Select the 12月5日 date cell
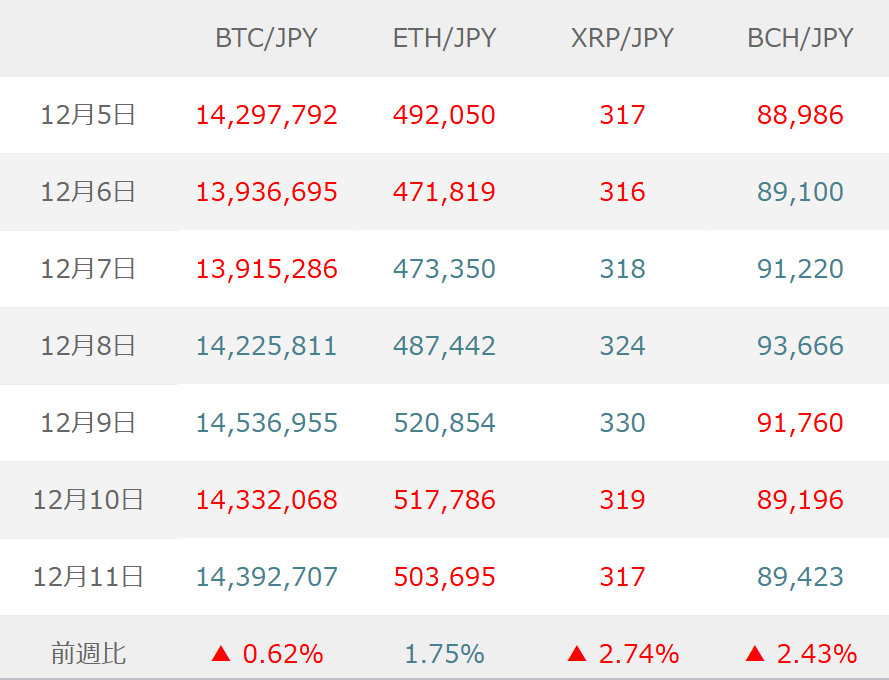This screenshot has width=889, height=680. tap(88, 115)
